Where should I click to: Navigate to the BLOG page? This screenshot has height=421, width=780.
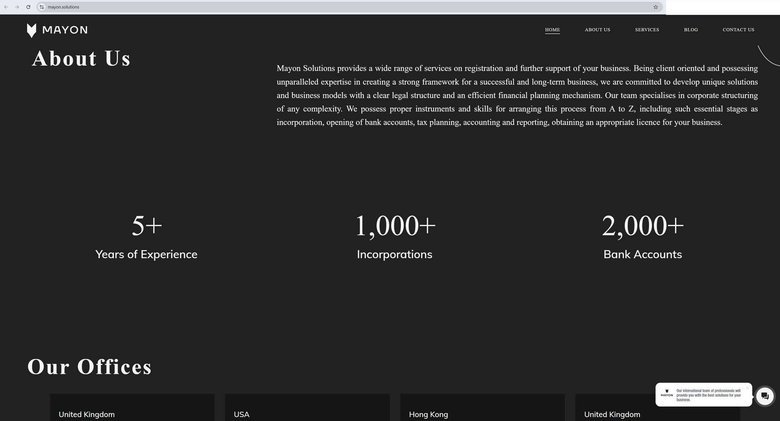691,30
